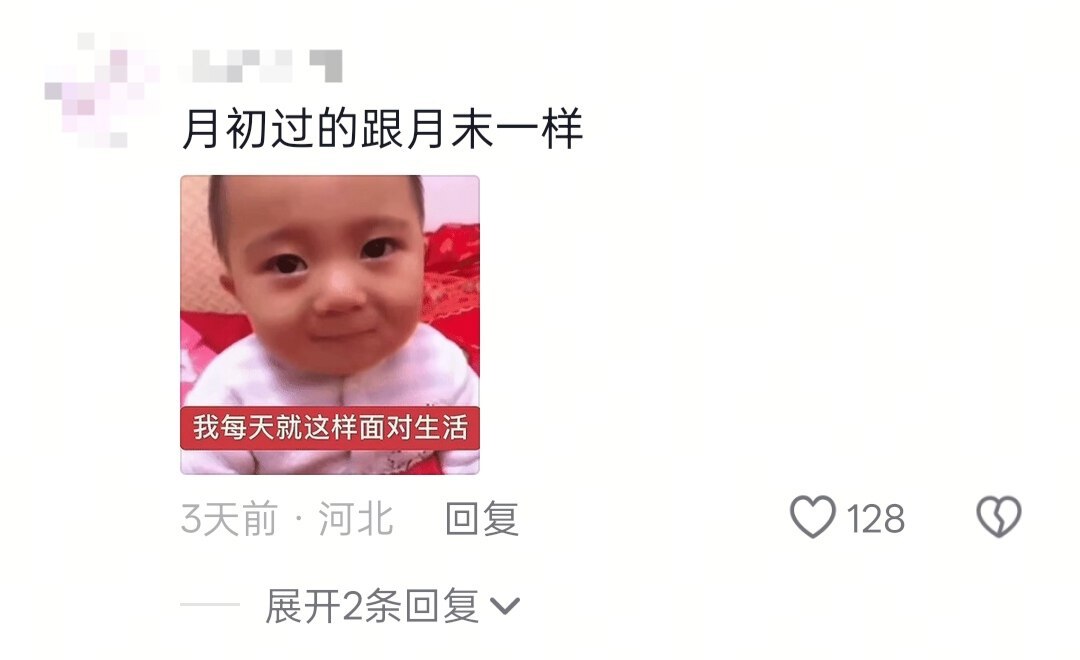Click the 128 like count

(x=875, y=519)
